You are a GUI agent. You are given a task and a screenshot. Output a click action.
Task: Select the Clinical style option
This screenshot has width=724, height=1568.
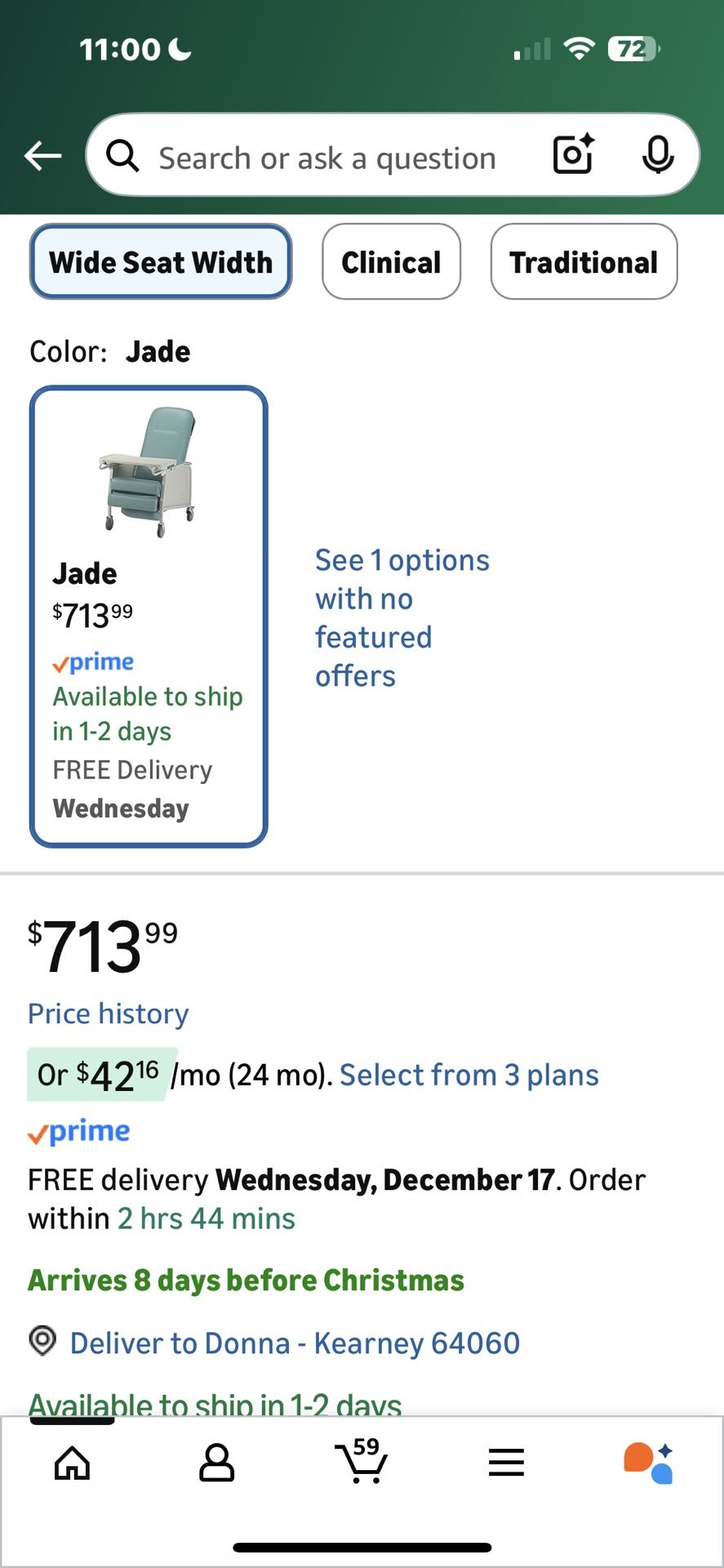click(x=391, y=262)
